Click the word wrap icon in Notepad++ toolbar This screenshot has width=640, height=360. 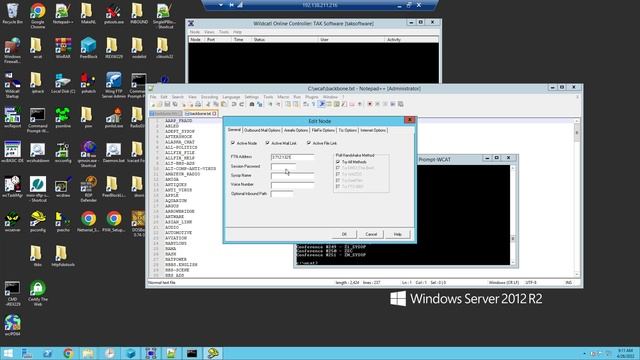point(306,104)
